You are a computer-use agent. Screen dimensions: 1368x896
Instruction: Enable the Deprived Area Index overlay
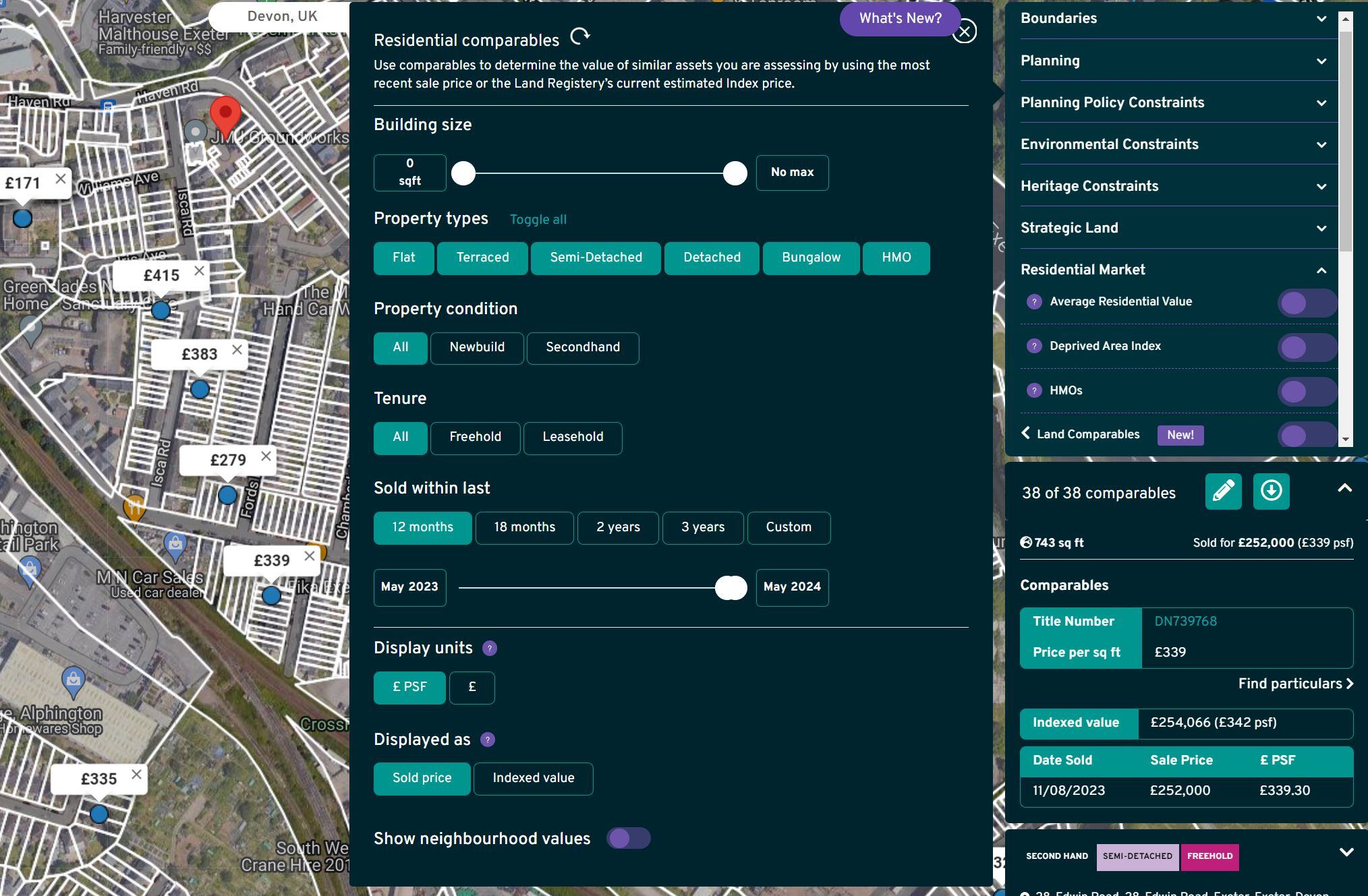(x=1306, y=346)
